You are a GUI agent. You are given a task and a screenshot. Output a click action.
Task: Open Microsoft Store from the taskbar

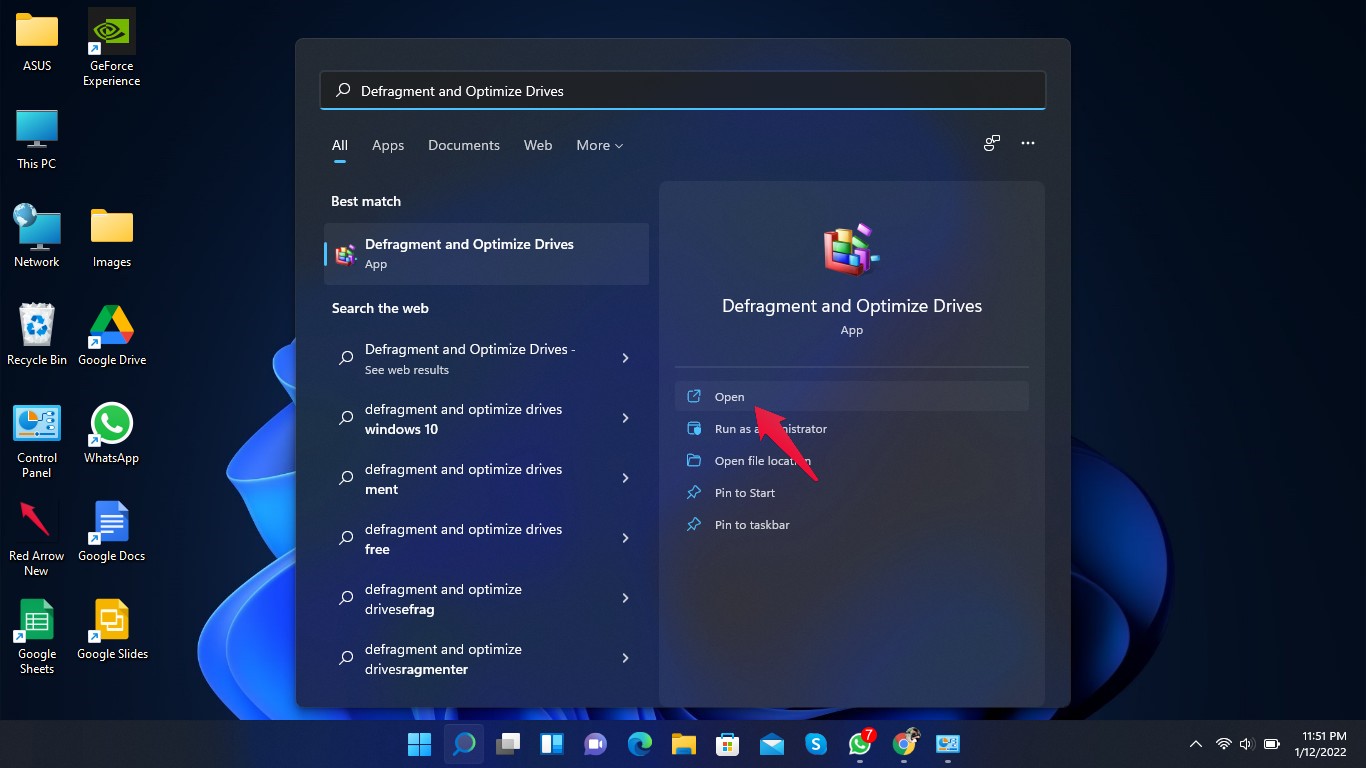point(727,744)
